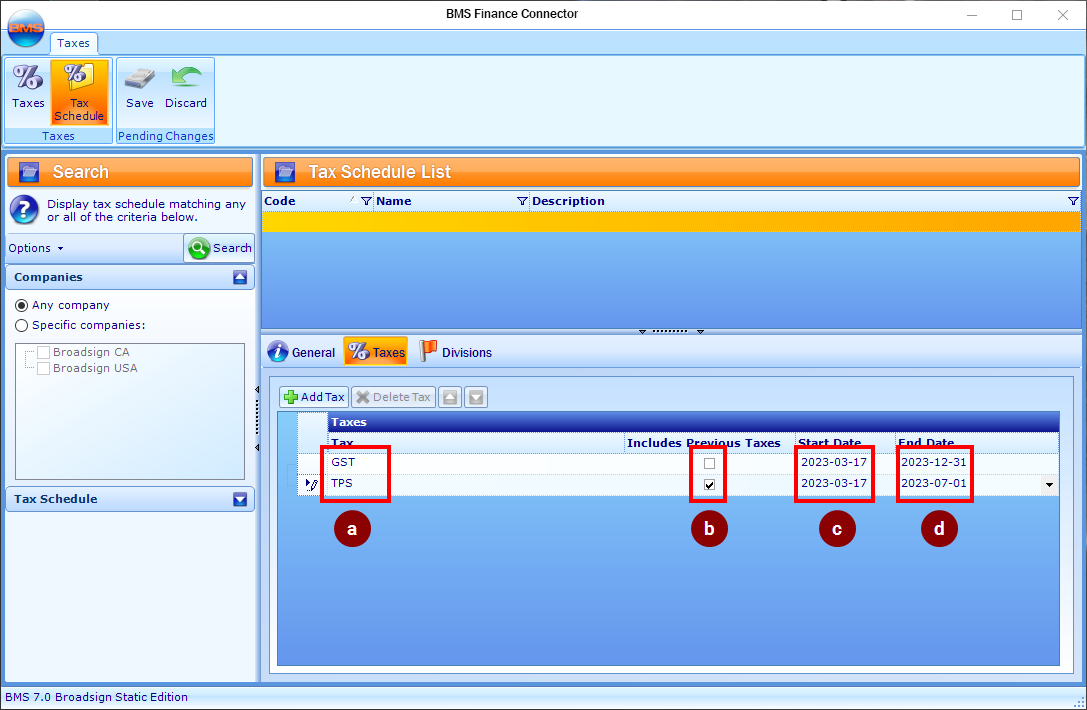Image resolution: width=1087 pixels, height=710 pixels.
Task: Switch to the Taxes ribbon tab
Action: tap(73, 43)
